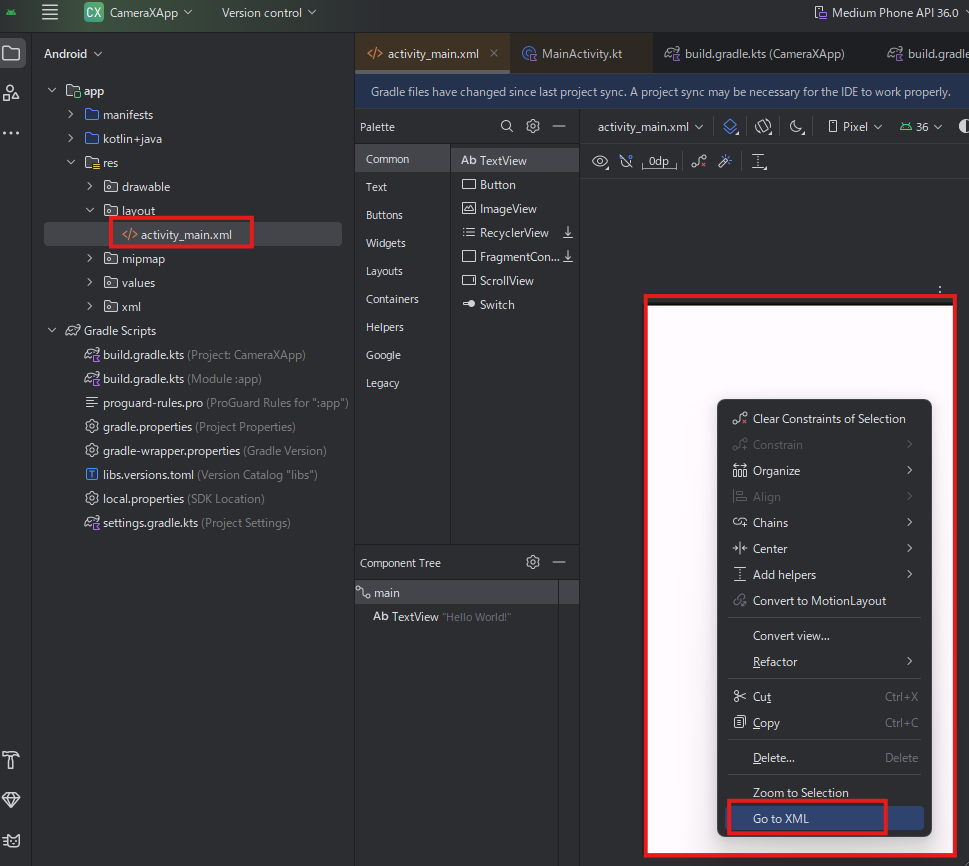Screen dimensions: 969x866
Task: Open the hamburger main menu
Action: (49, 13)
